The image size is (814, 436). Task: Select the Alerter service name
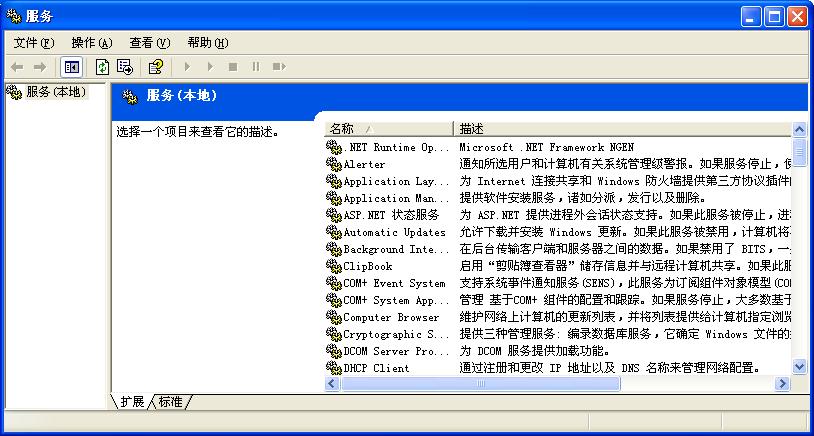(364, 164)
